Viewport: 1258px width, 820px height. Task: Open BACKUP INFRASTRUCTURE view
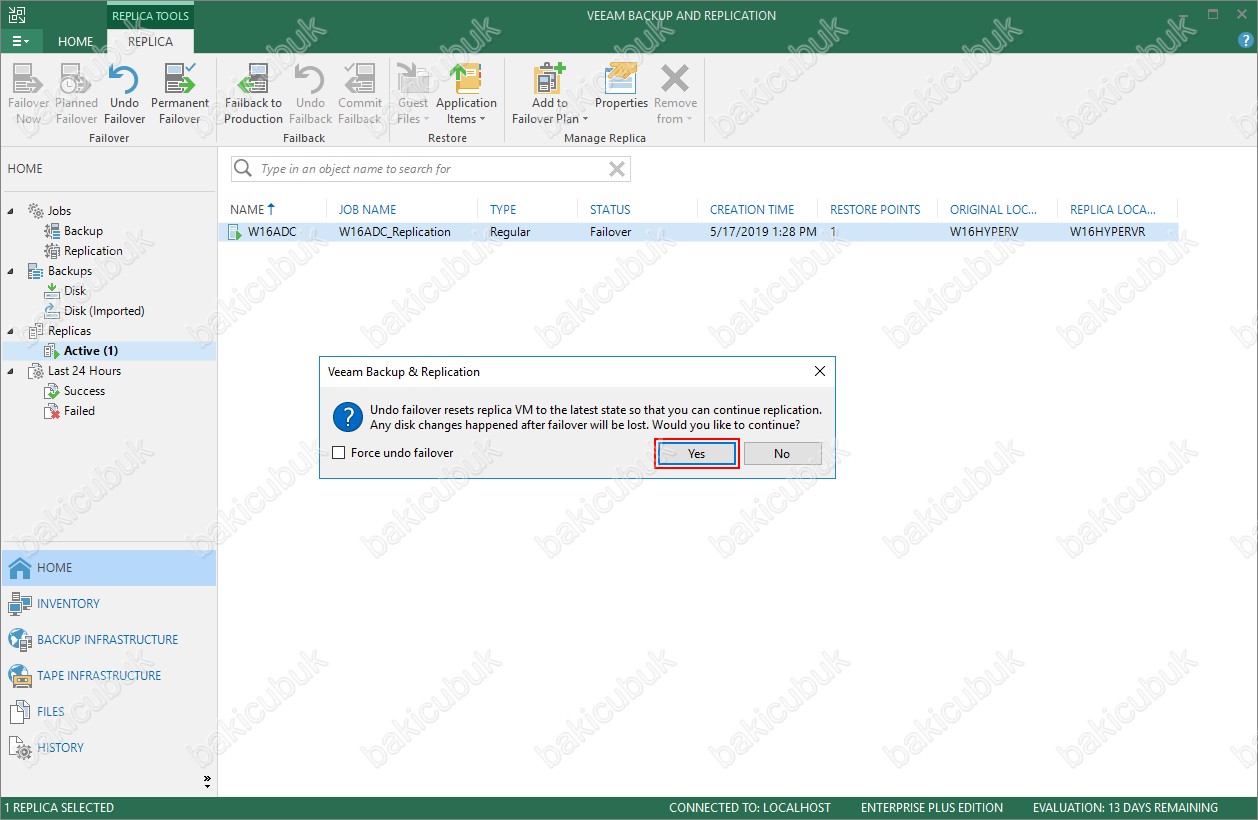point(108,640)
